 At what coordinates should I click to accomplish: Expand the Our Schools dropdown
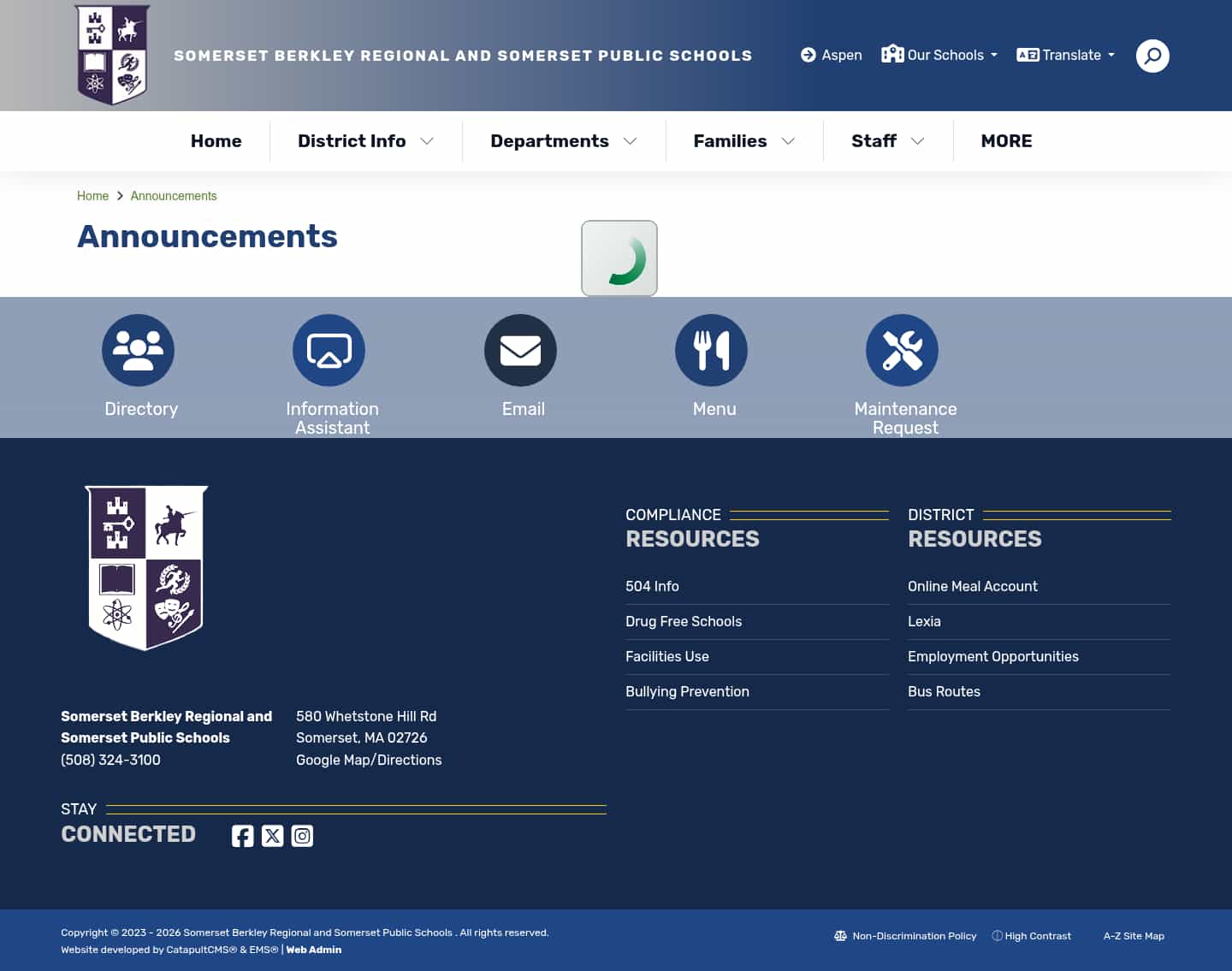click(x=939, y=55)
